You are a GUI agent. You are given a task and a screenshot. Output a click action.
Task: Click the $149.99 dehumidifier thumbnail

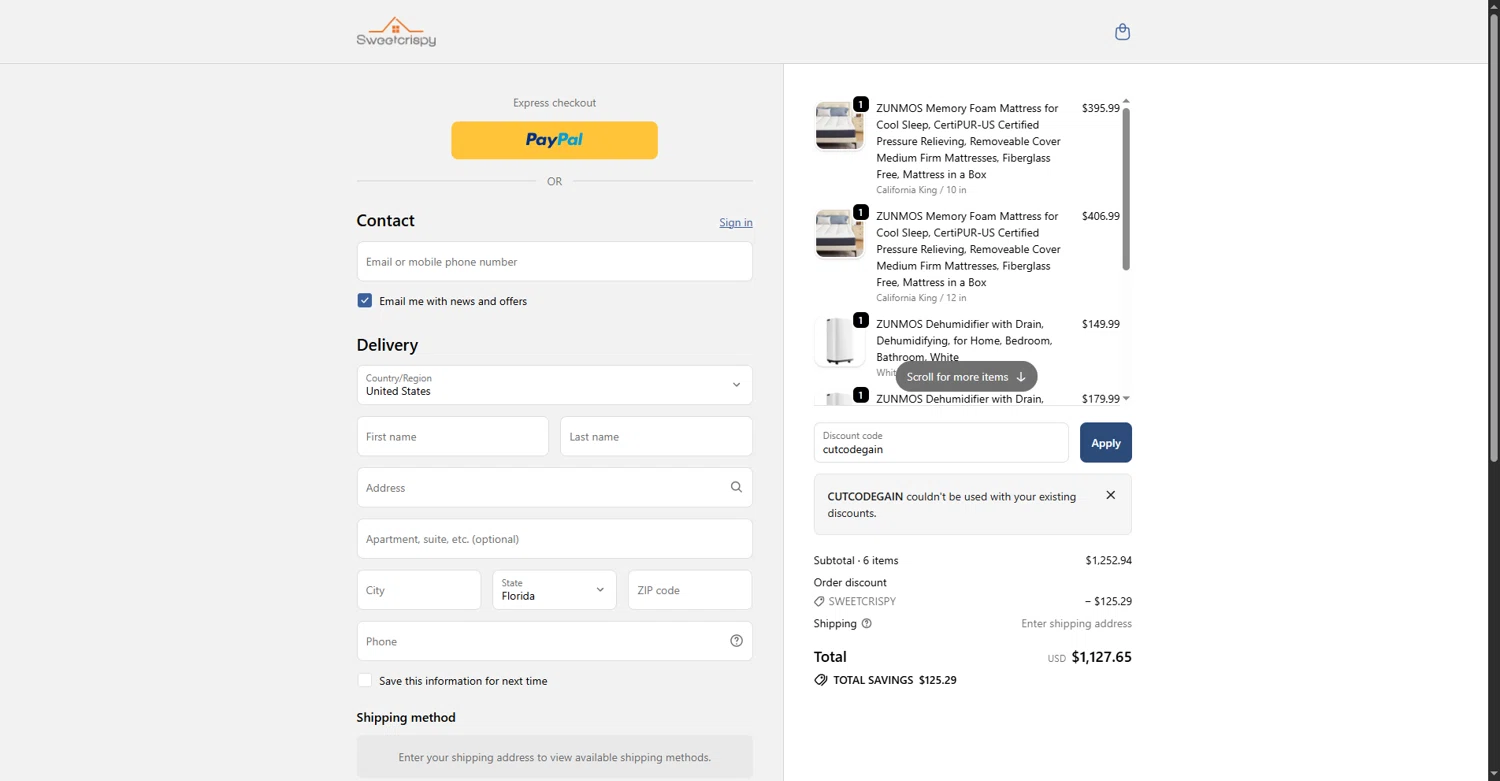pos(839,342)
